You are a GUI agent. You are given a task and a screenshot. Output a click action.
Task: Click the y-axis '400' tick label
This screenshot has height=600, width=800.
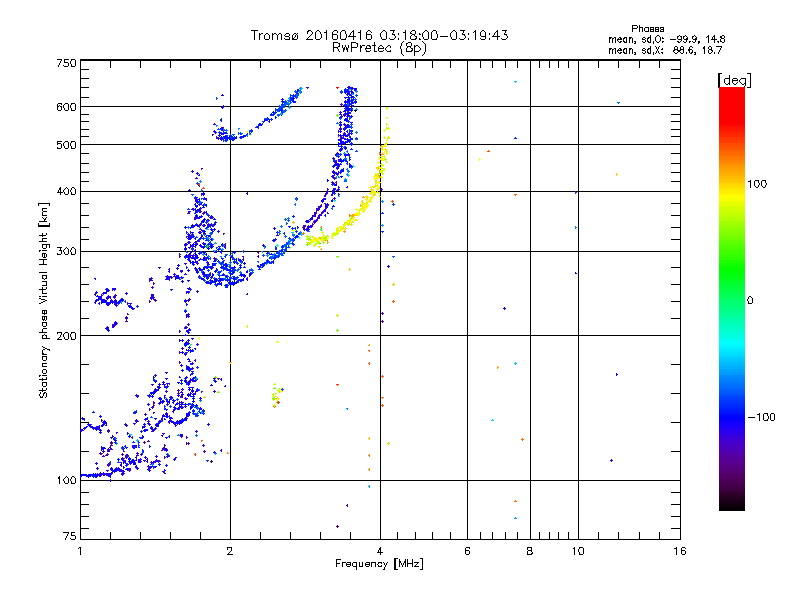tap(66, 192)
